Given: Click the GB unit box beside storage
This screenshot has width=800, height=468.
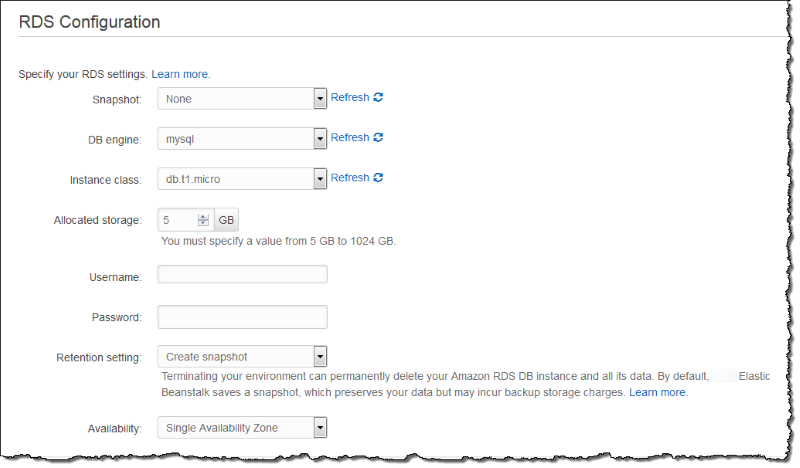Looking at the screenshot, I should pos(226,220).
